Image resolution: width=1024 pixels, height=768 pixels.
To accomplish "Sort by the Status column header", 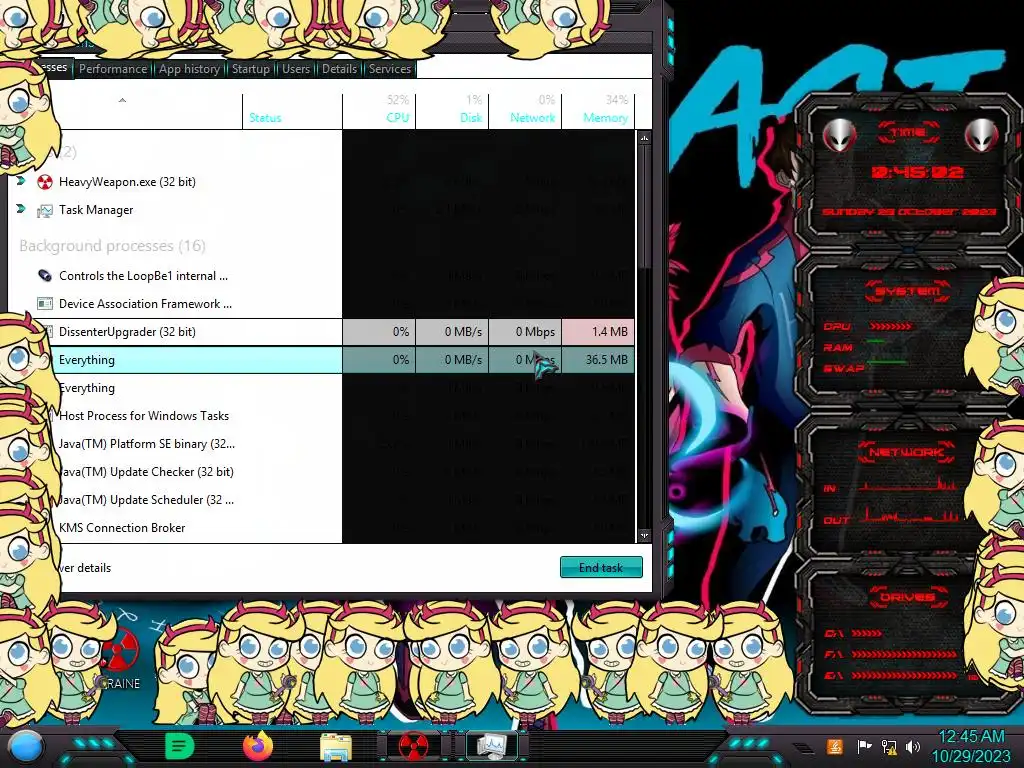I will (292, 110).
